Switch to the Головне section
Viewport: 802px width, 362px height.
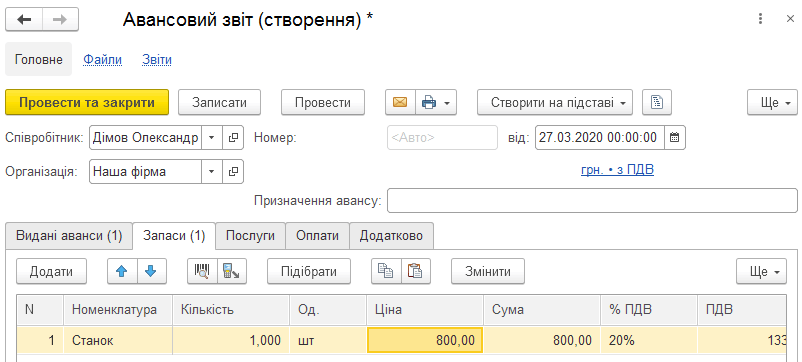tap(39, 60)
